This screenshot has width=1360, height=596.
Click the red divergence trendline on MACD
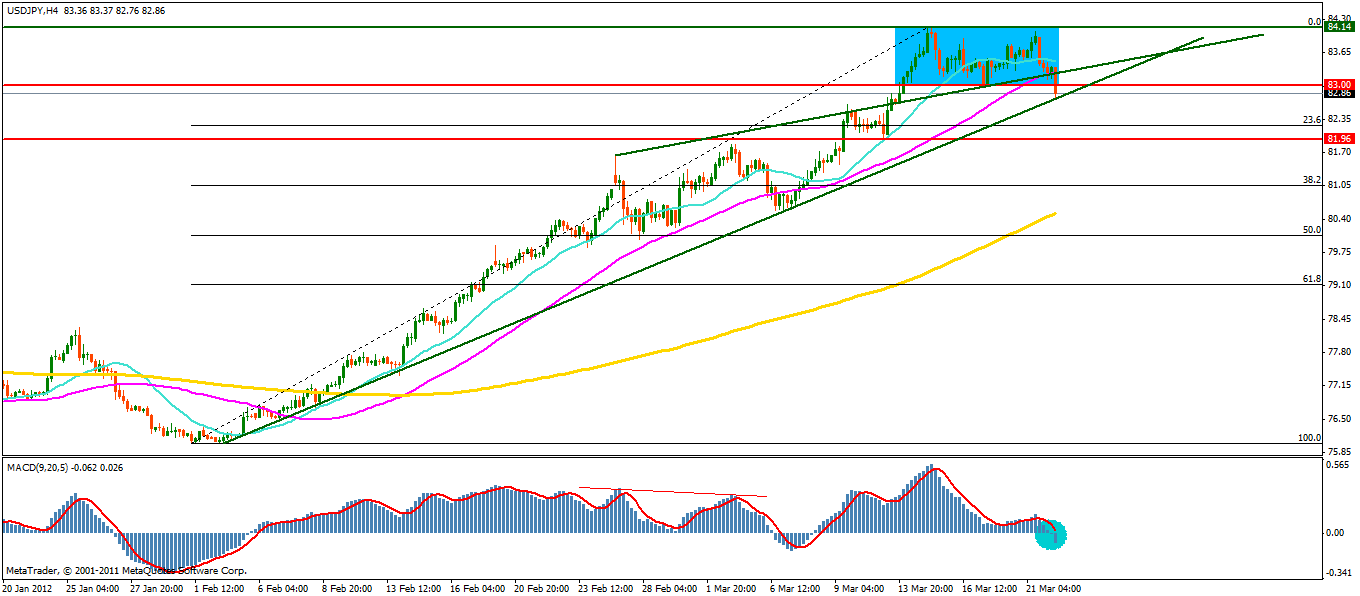click(x=672, y=492)
